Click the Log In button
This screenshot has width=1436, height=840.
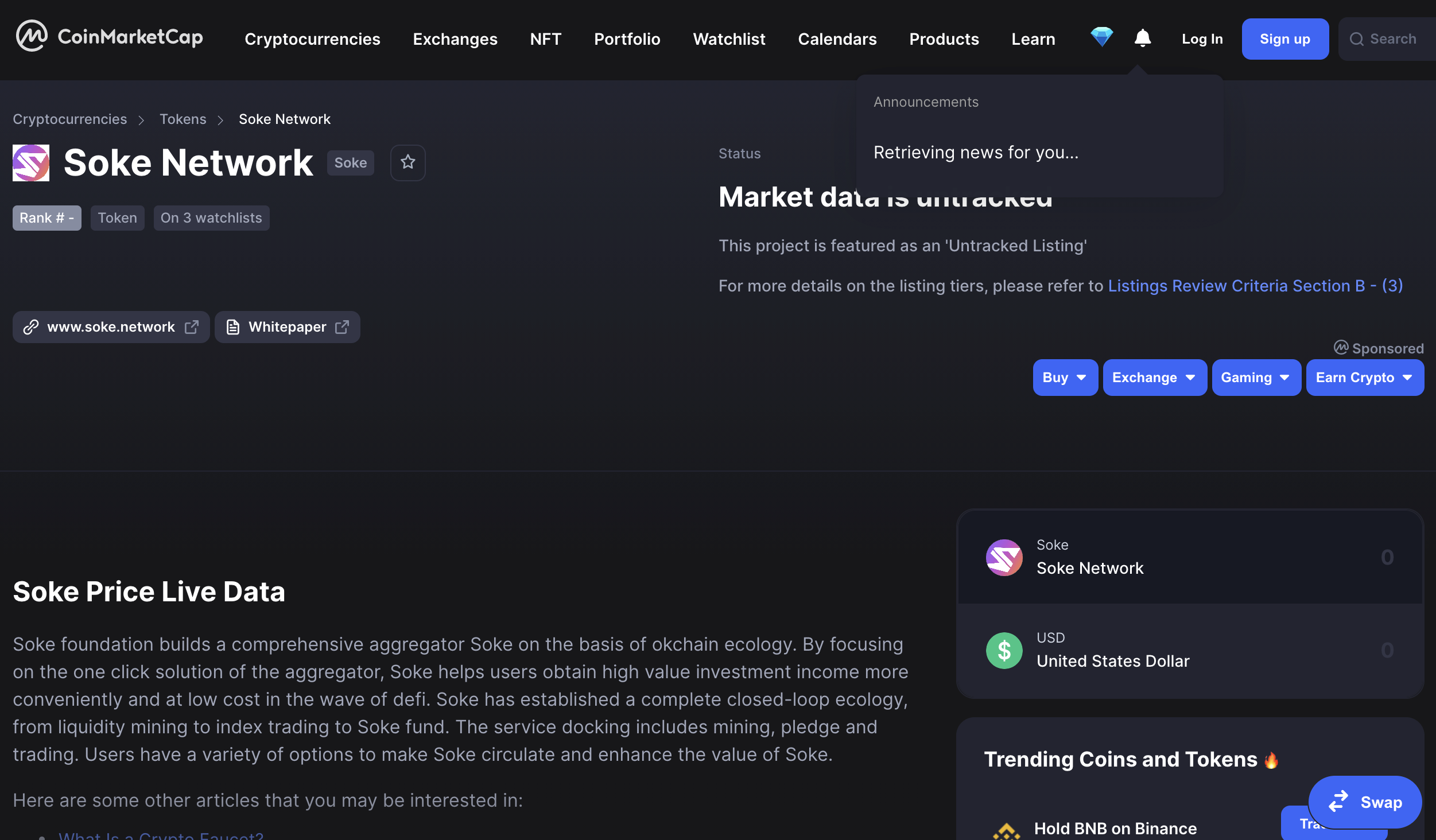(1202, 39)
